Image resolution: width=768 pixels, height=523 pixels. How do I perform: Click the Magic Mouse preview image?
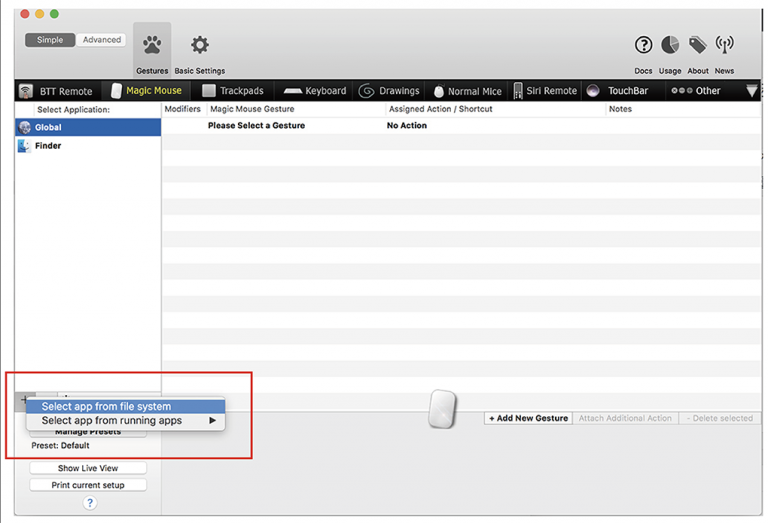coord(442,409)
